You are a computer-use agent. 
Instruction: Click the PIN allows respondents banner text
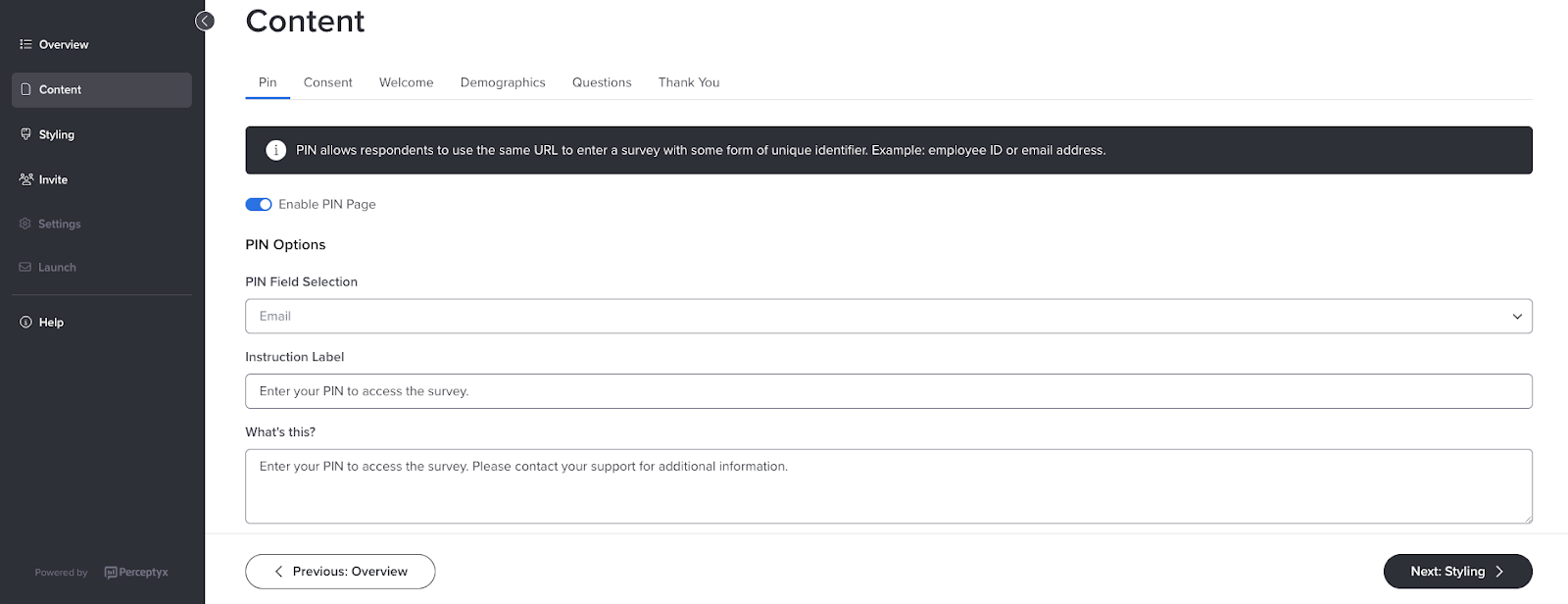701,150
